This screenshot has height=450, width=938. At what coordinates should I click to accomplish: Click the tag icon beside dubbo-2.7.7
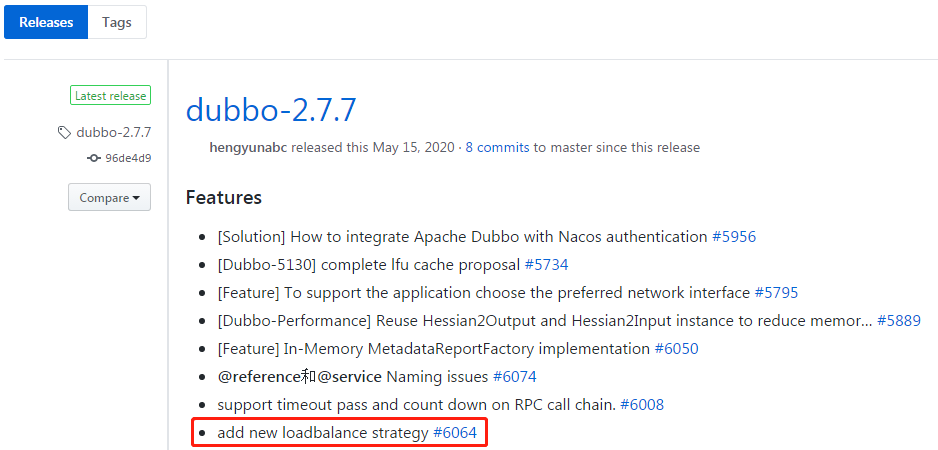point(64,132)
